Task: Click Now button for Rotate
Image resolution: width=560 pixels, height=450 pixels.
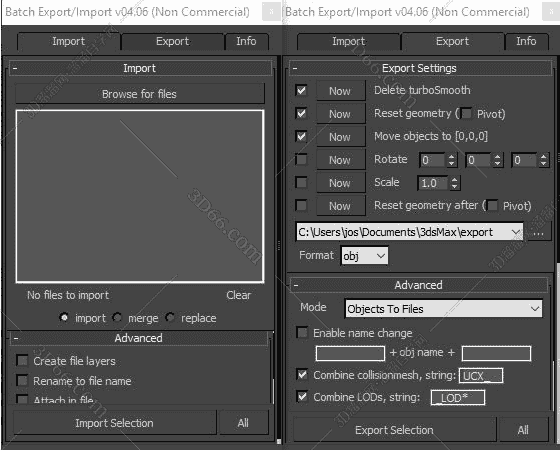Action: pyautogui.click(x=340, y=160)
